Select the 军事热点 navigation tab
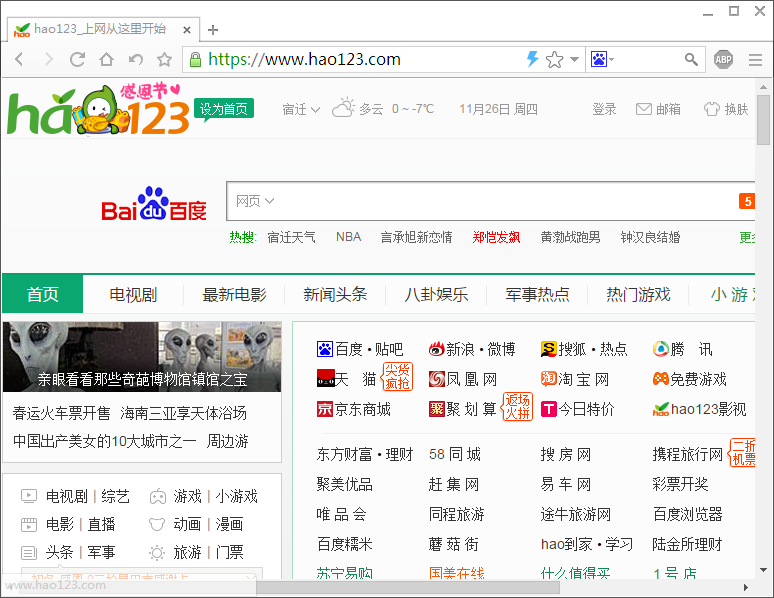This screenshot has height=598, width=774. [x=538, y=294]
